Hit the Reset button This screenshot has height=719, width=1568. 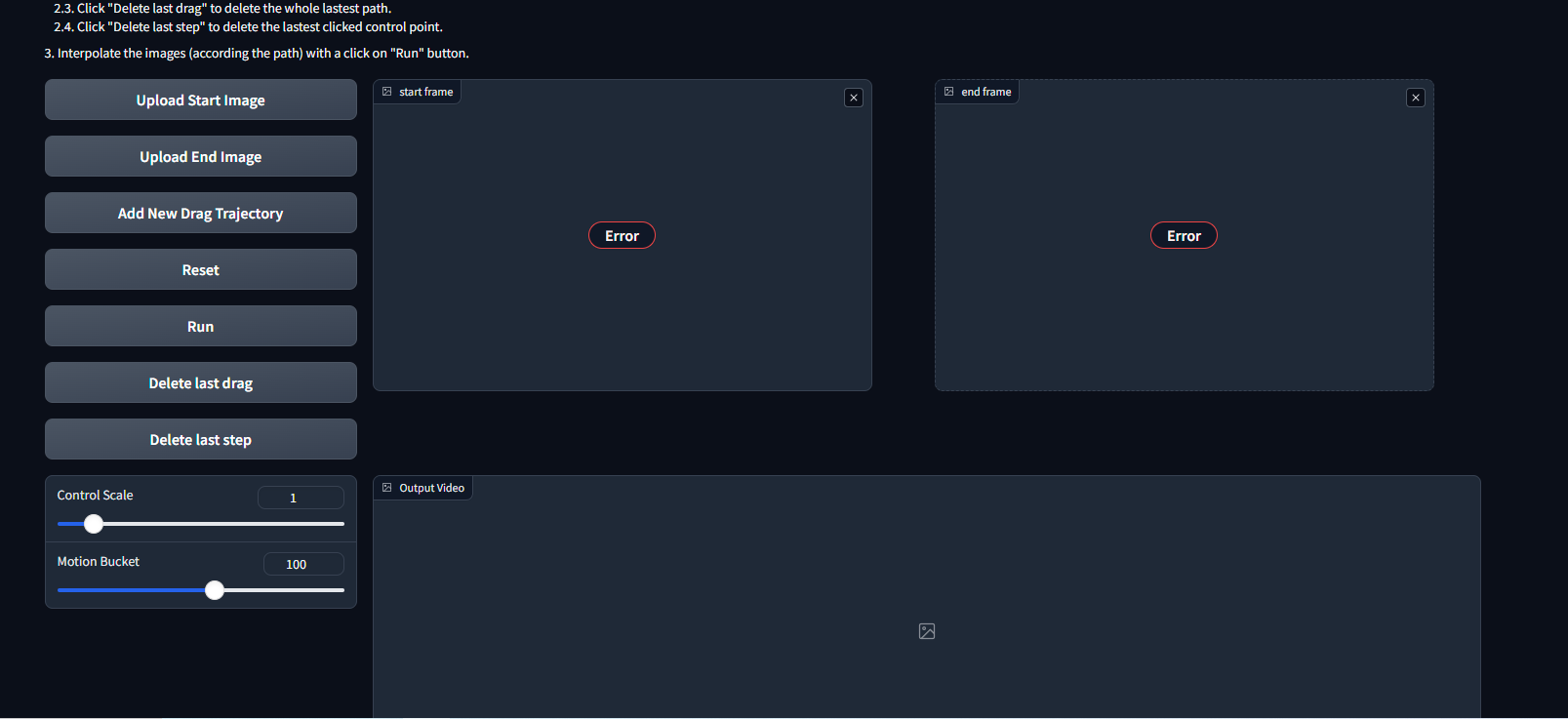(201, 270)
